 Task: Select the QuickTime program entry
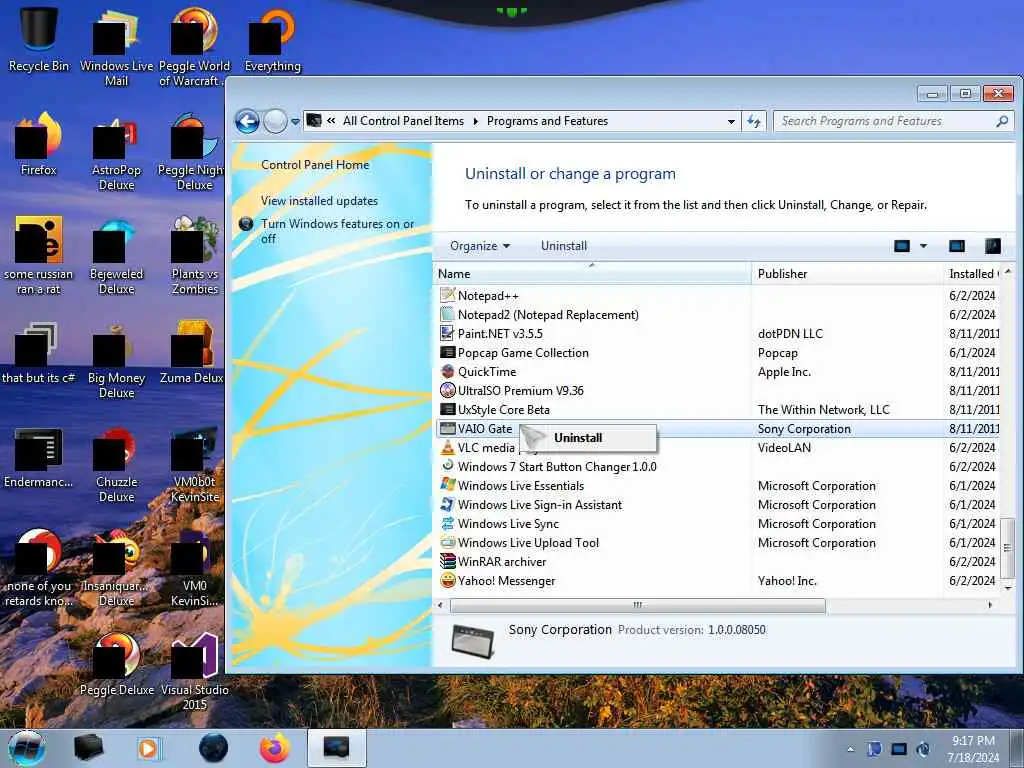(717, 372)
